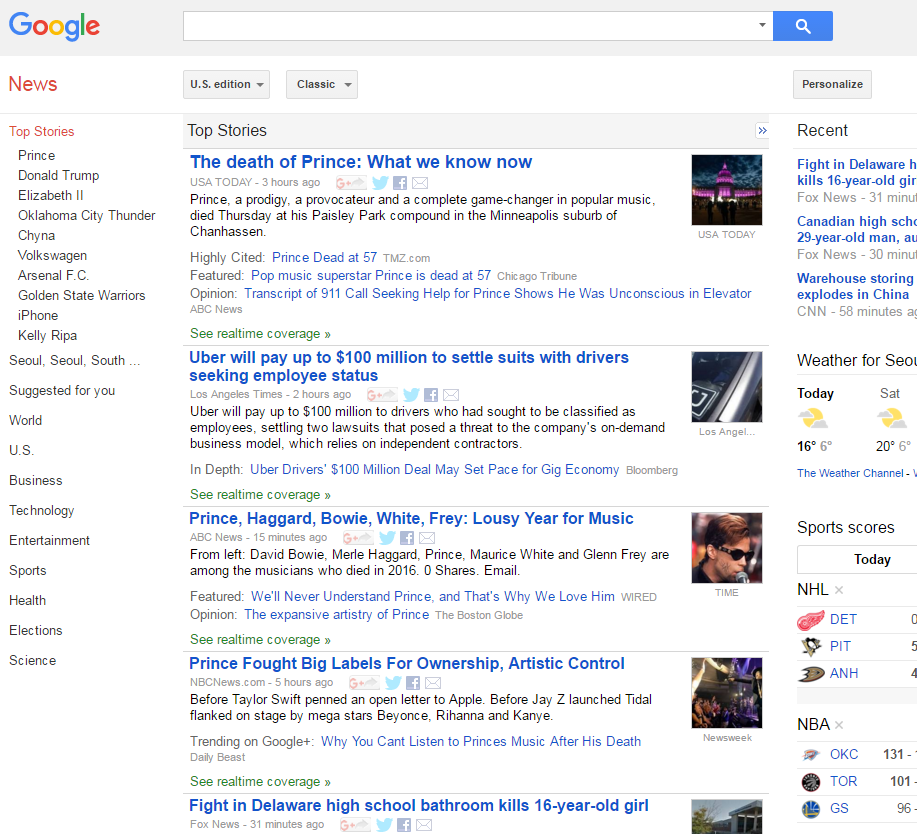Open the OKC Thunder team logo
Screen dimensions: 917x834
coord(811,754)
